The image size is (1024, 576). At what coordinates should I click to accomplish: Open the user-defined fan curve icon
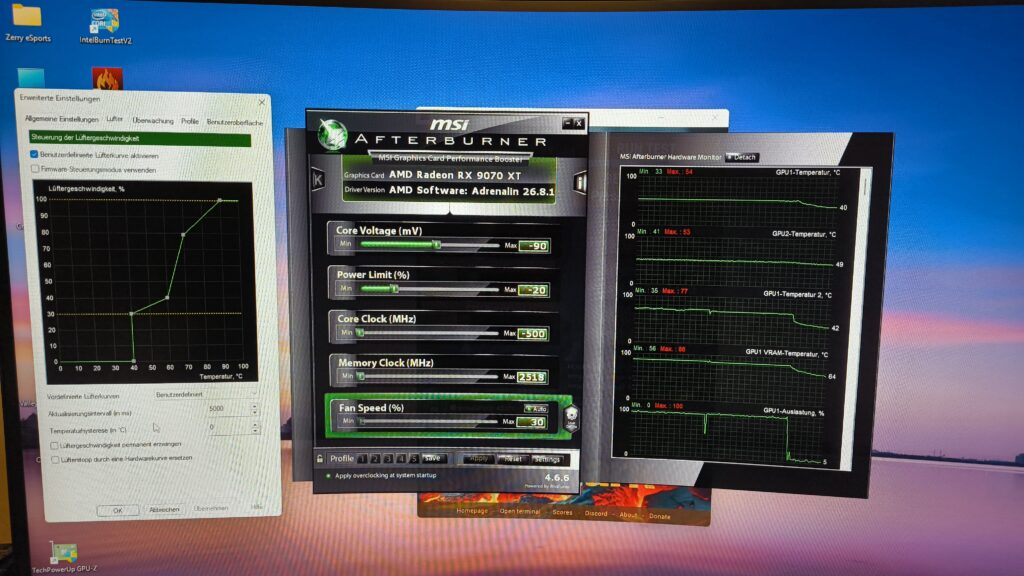tap(571, 417)
